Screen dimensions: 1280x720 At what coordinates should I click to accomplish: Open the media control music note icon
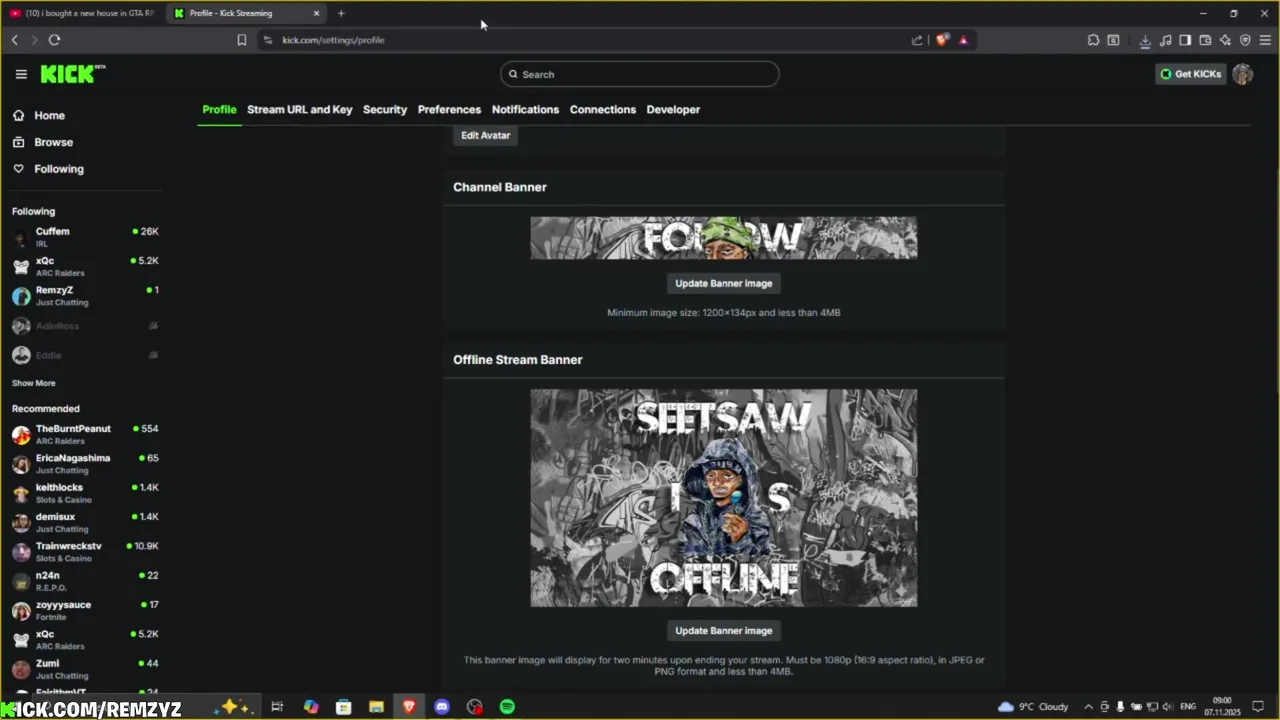1165,40
